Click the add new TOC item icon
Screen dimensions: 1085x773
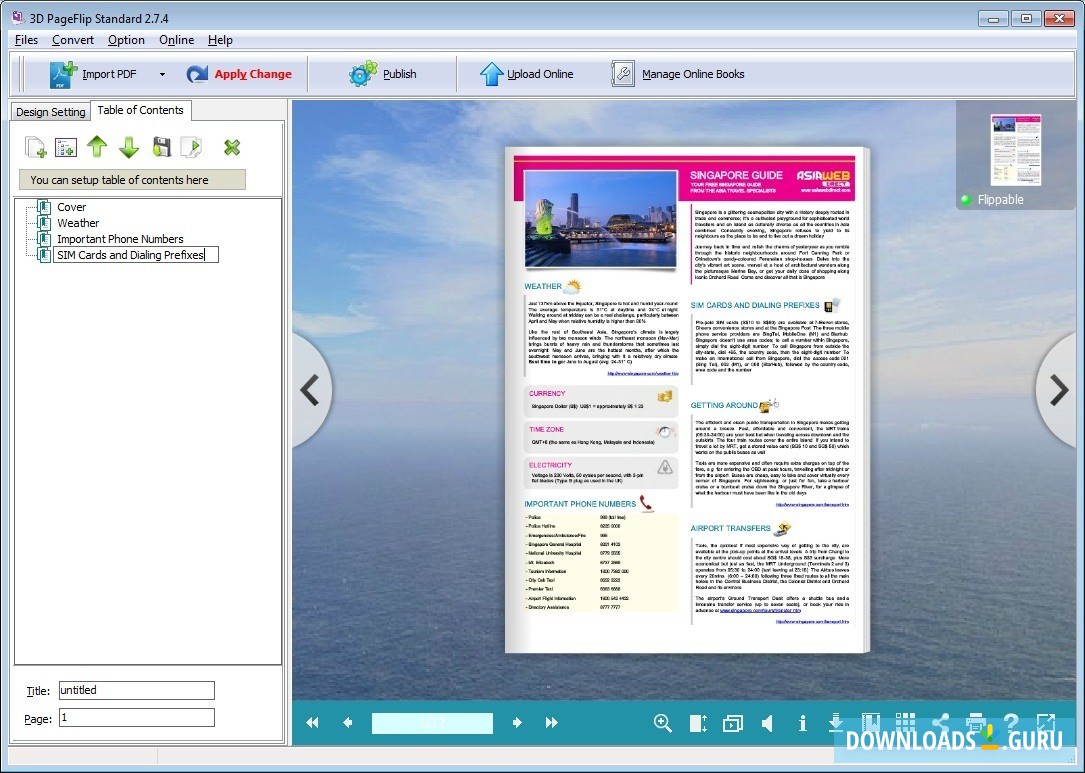point(35,147)
